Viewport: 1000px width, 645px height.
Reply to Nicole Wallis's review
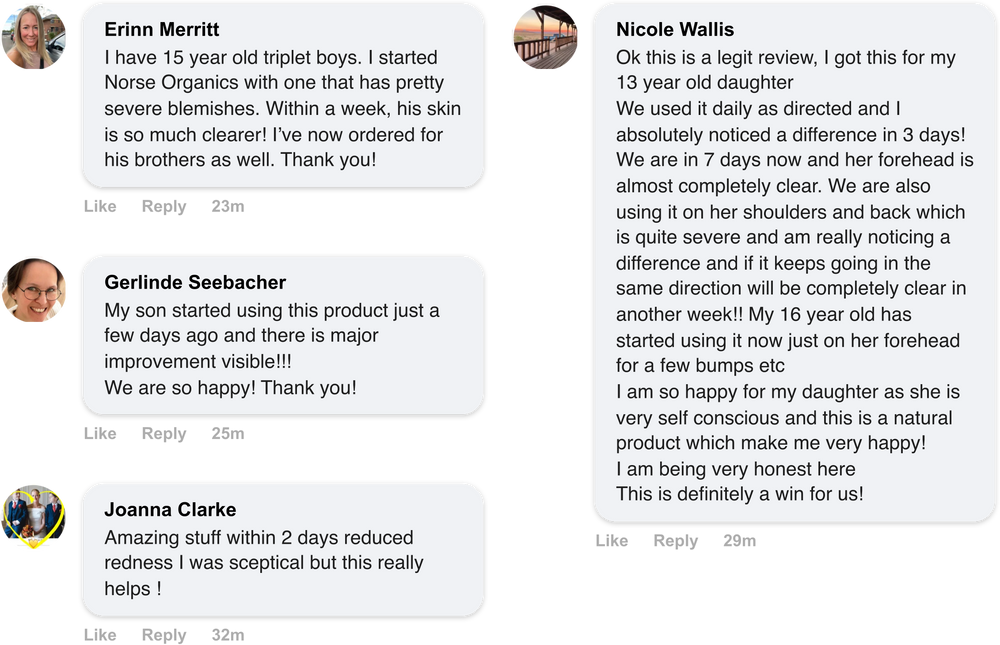click(x=676, y=541)
